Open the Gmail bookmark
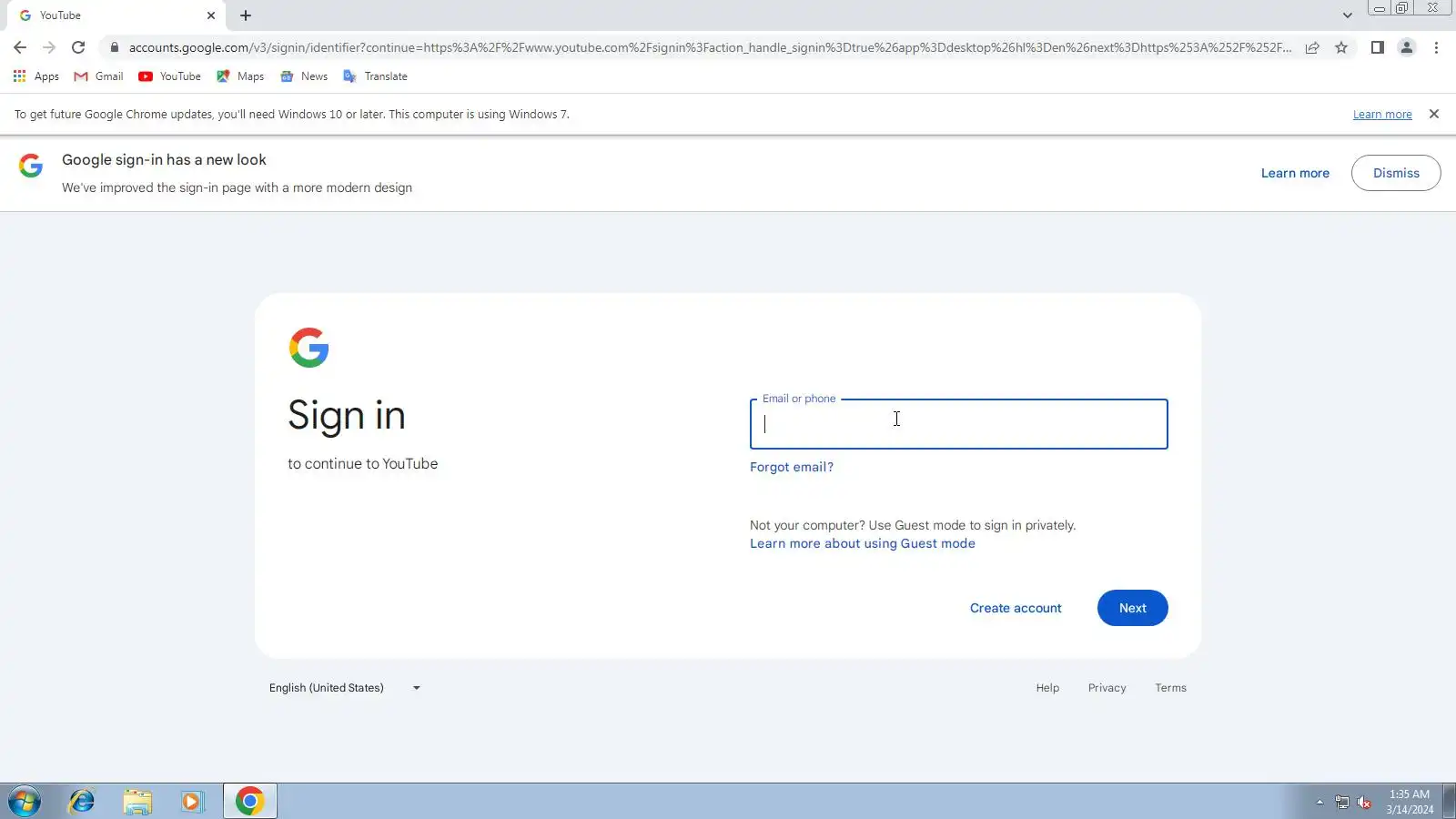This screenshot has height=819, width=1456. [98, 76]
